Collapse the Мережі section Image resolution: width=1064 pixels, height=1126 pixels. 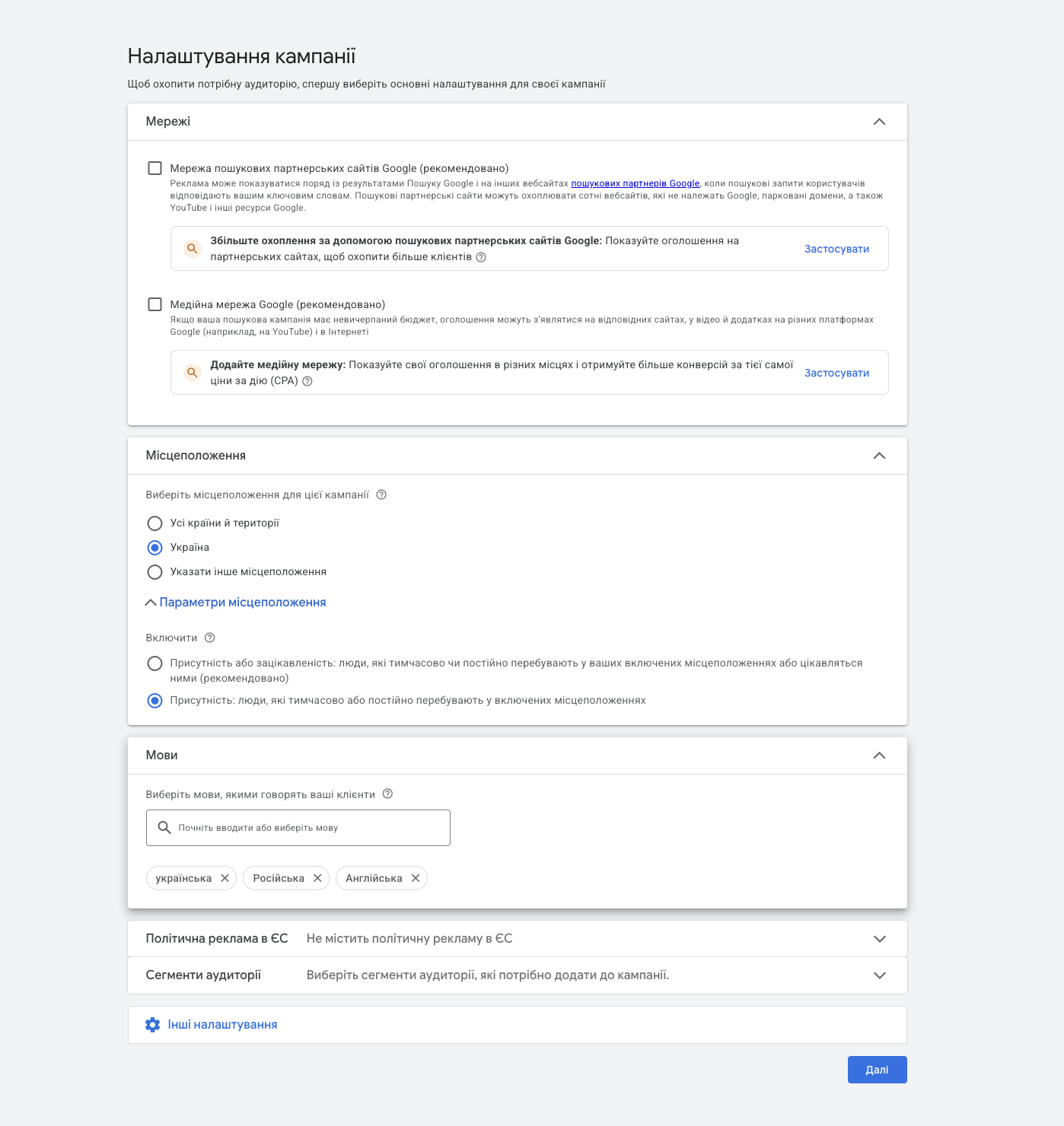pyautogui.click(x=879, y=122)
